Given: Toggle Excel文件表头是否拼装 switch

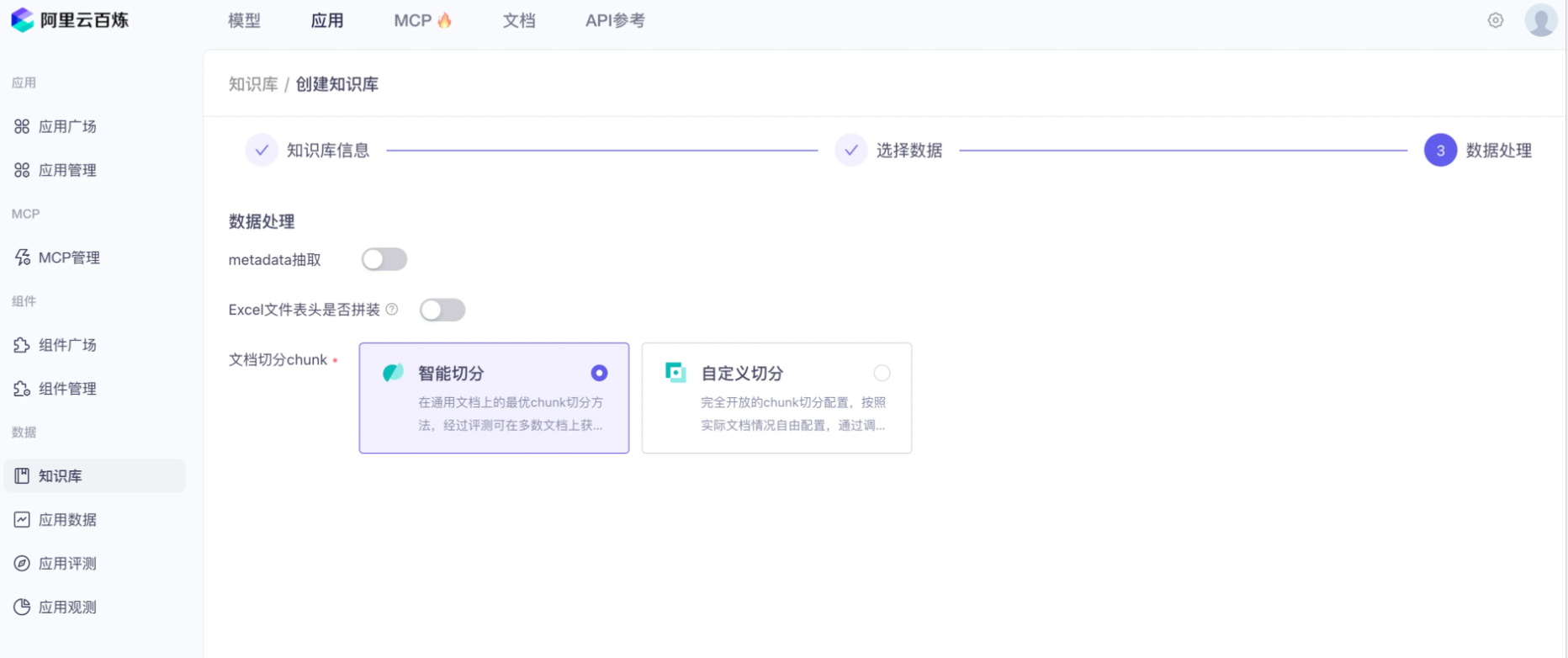Looking at the screenshot, I should pyautogui.click(x=442, y=310).
